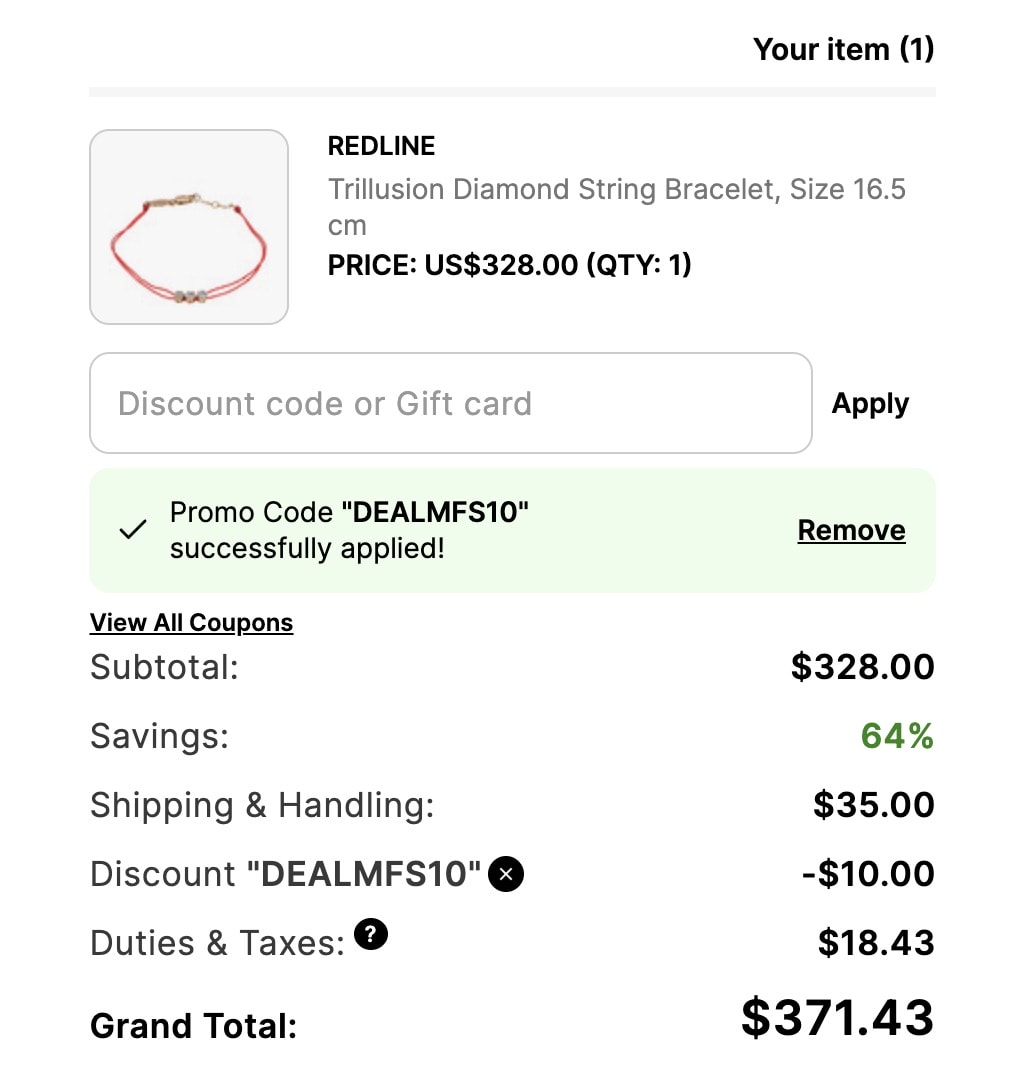The image size is (1018, 1088).
Task: Click the $371.43 grand total
Action: [x=838, y=1018]
